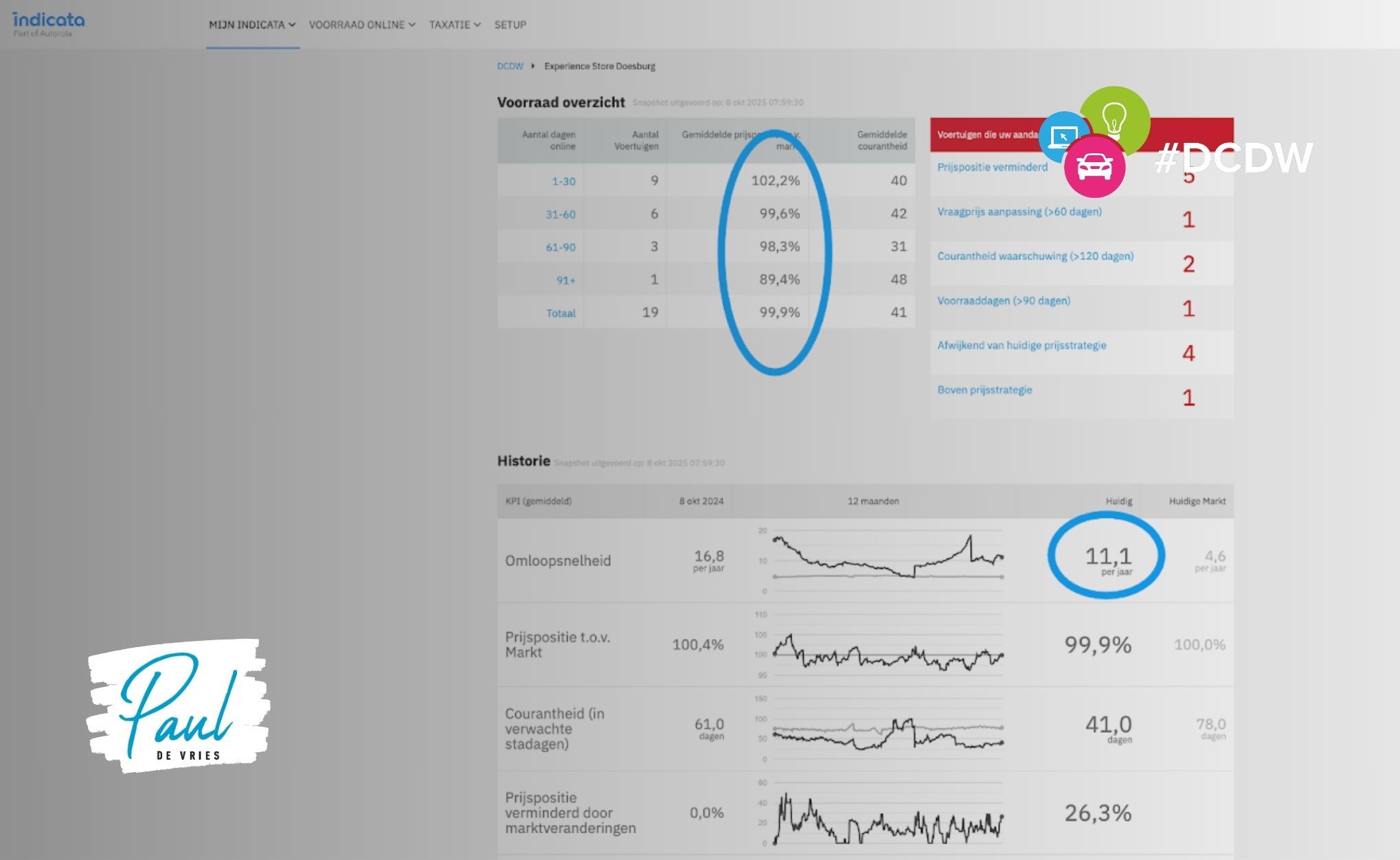Expand the Mijn Indicata menu

[x=251, y=25]
